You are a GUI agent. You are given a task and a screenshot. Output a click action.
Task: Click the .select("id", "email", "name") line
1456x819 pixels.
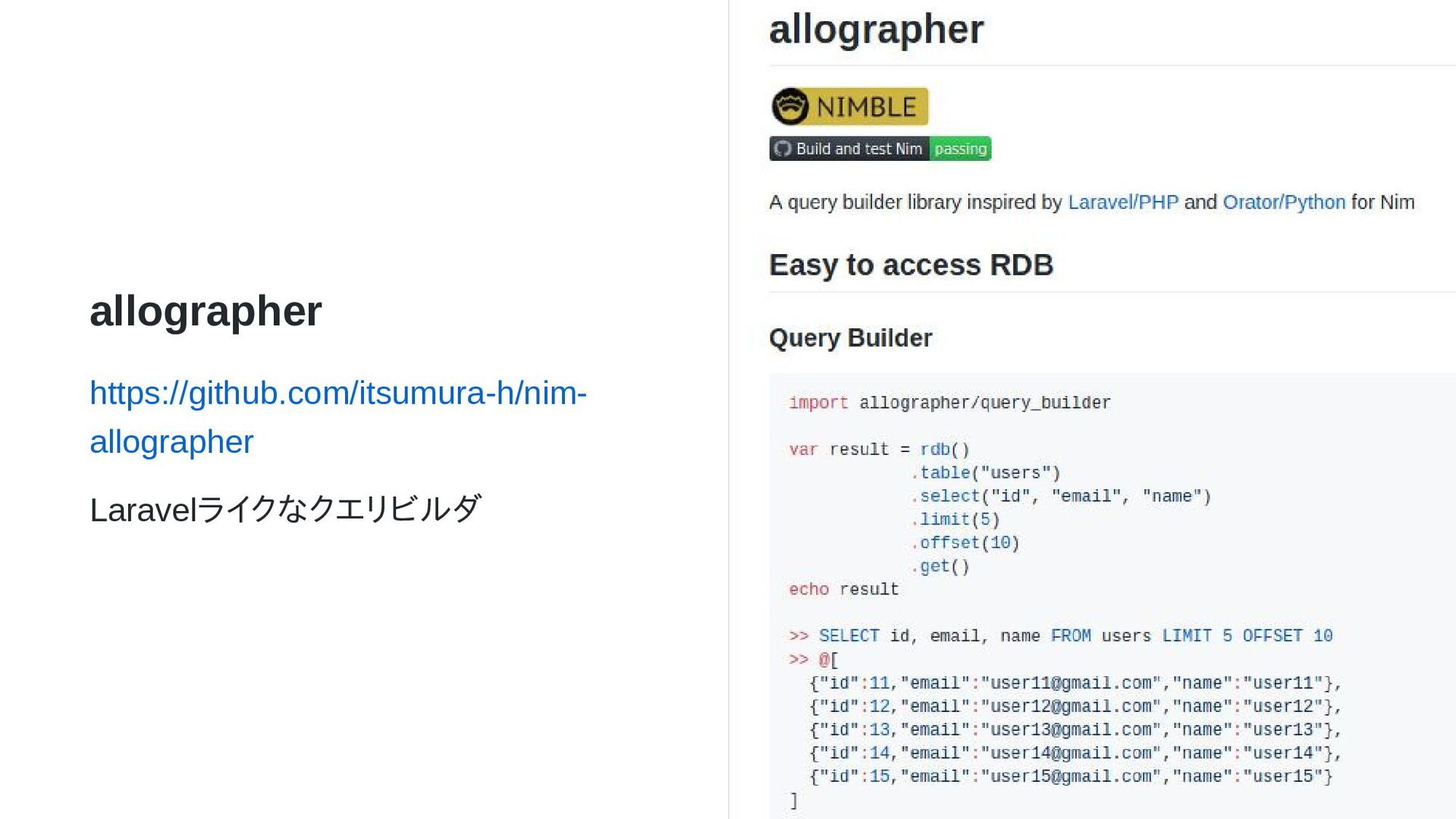tap(1062, 497)
